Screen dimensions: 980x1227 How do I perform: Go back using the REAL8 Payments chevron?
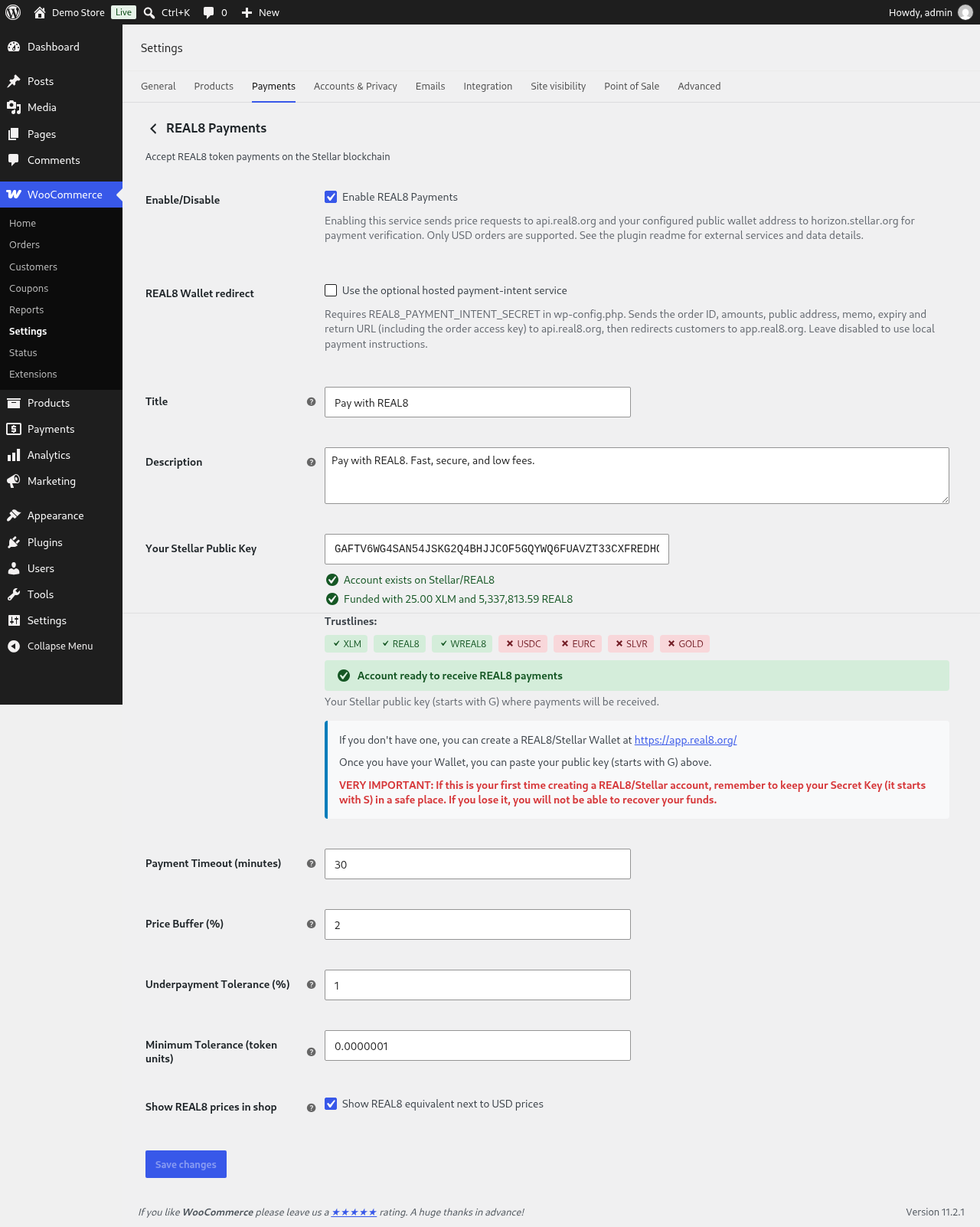pos(153,129)
